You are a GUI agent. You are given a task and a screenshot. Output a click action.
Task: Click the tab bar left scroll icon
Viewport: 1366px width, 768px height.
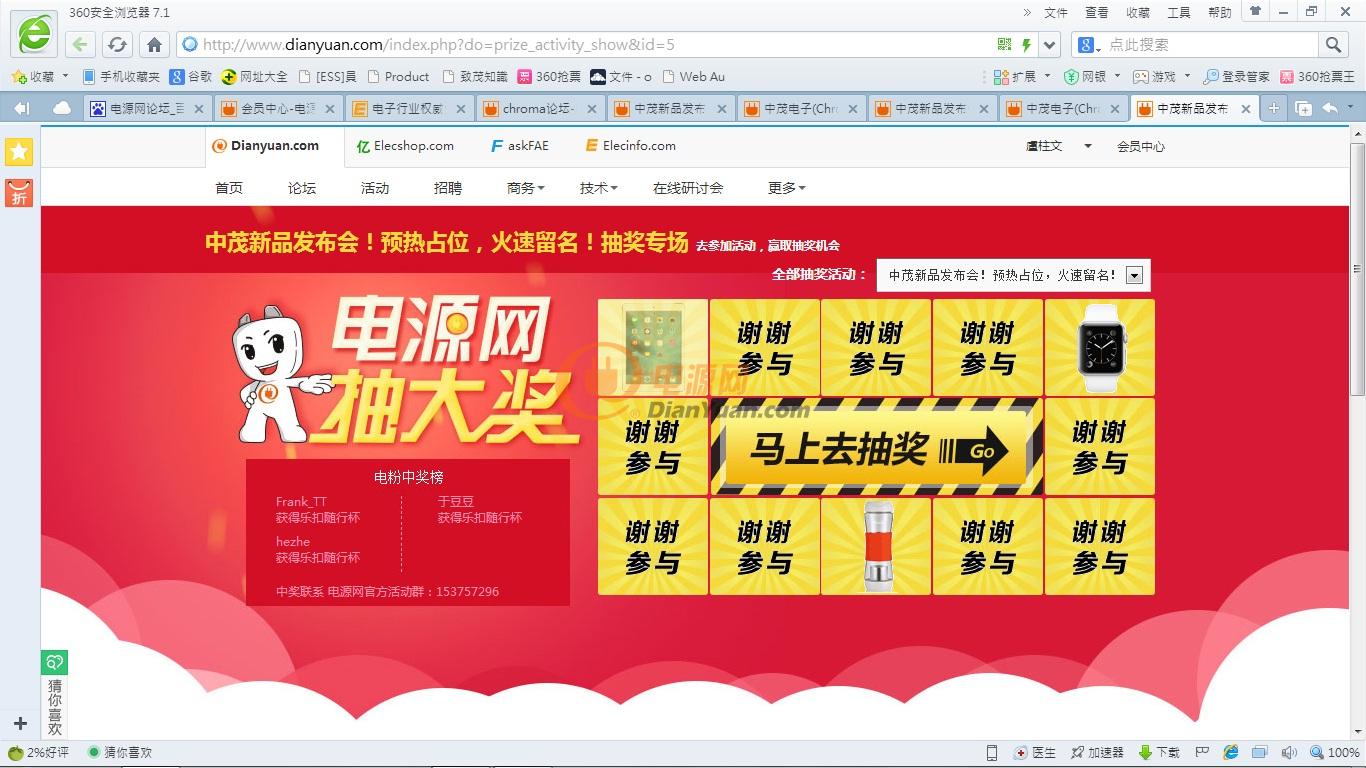click(22, 108)
